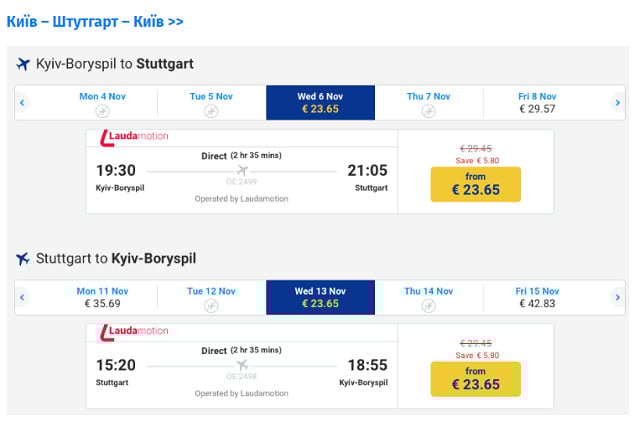Show earlier return dates with left arrow
The height and width of the screenshot is (421, 640).
[x=23, y=297]
